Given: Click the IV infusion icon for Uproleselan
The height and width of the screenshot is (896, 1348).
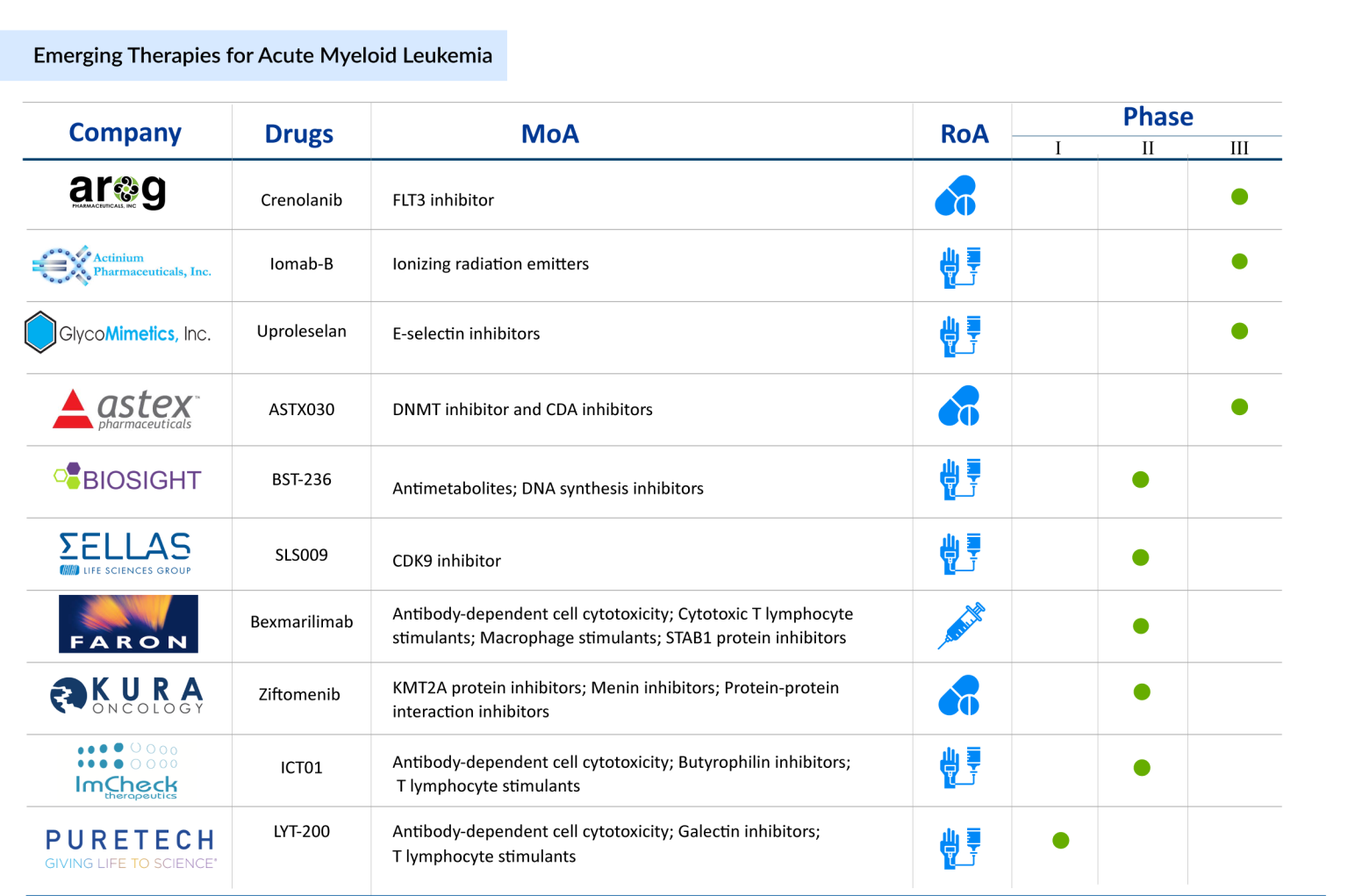Looking at the screenshot, I should (x=961, y=333).
